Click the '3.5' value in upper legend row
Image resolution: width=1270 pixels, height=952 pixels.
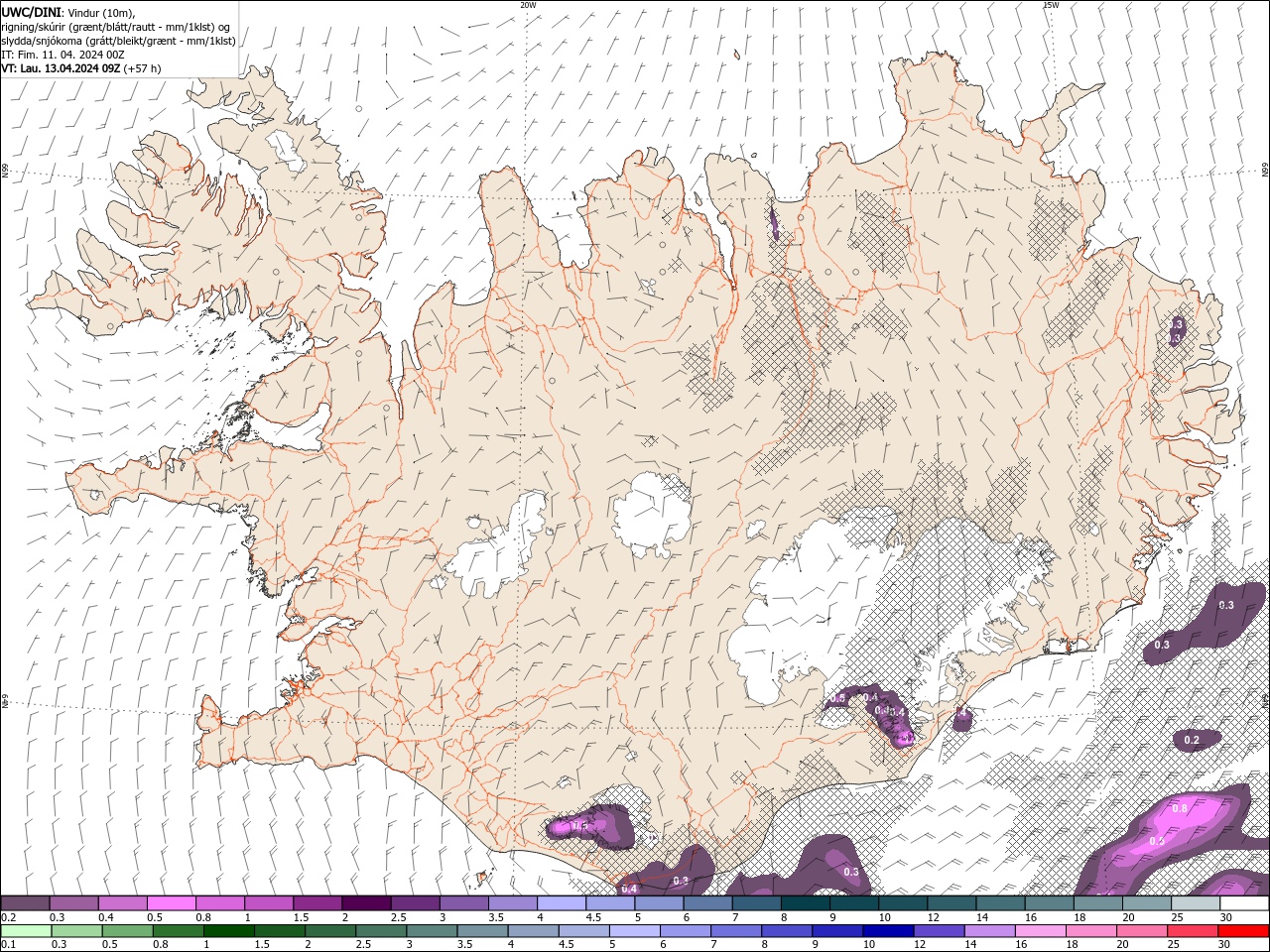click(496, 917)
